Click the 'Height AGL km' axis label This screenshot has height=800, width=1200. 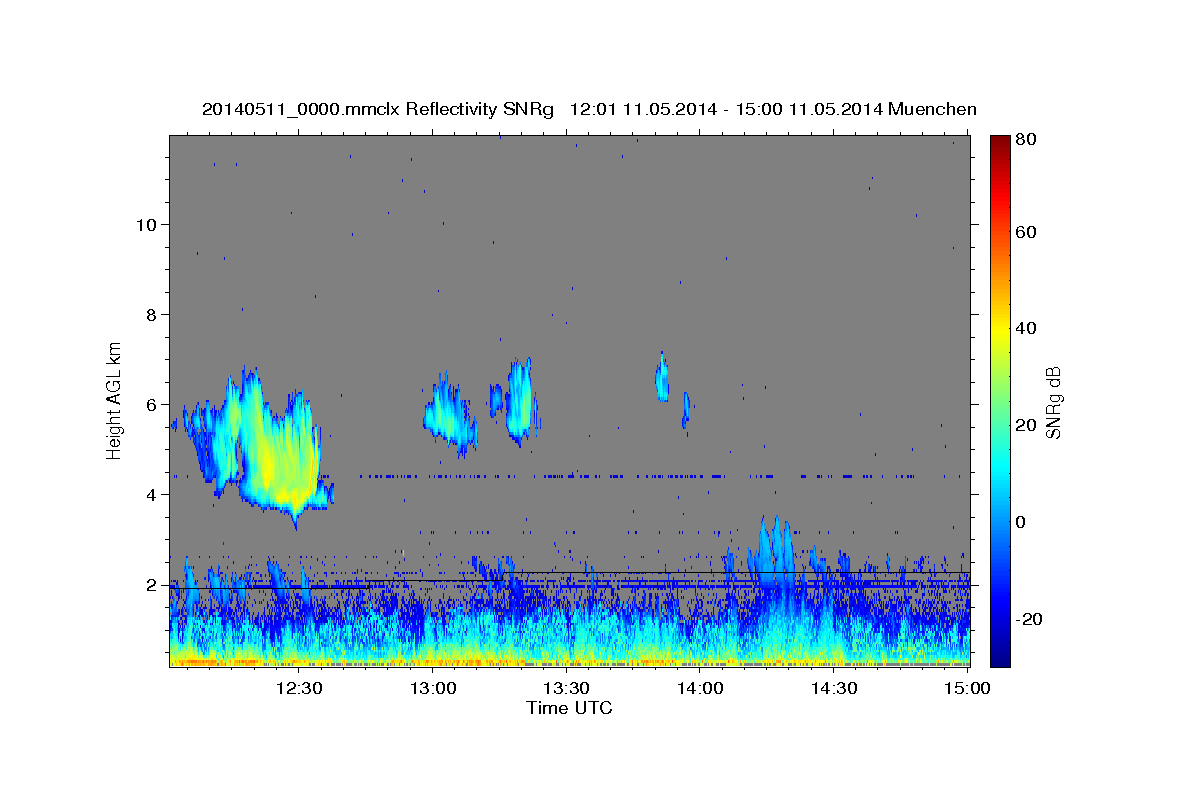[x=115, y=401]
